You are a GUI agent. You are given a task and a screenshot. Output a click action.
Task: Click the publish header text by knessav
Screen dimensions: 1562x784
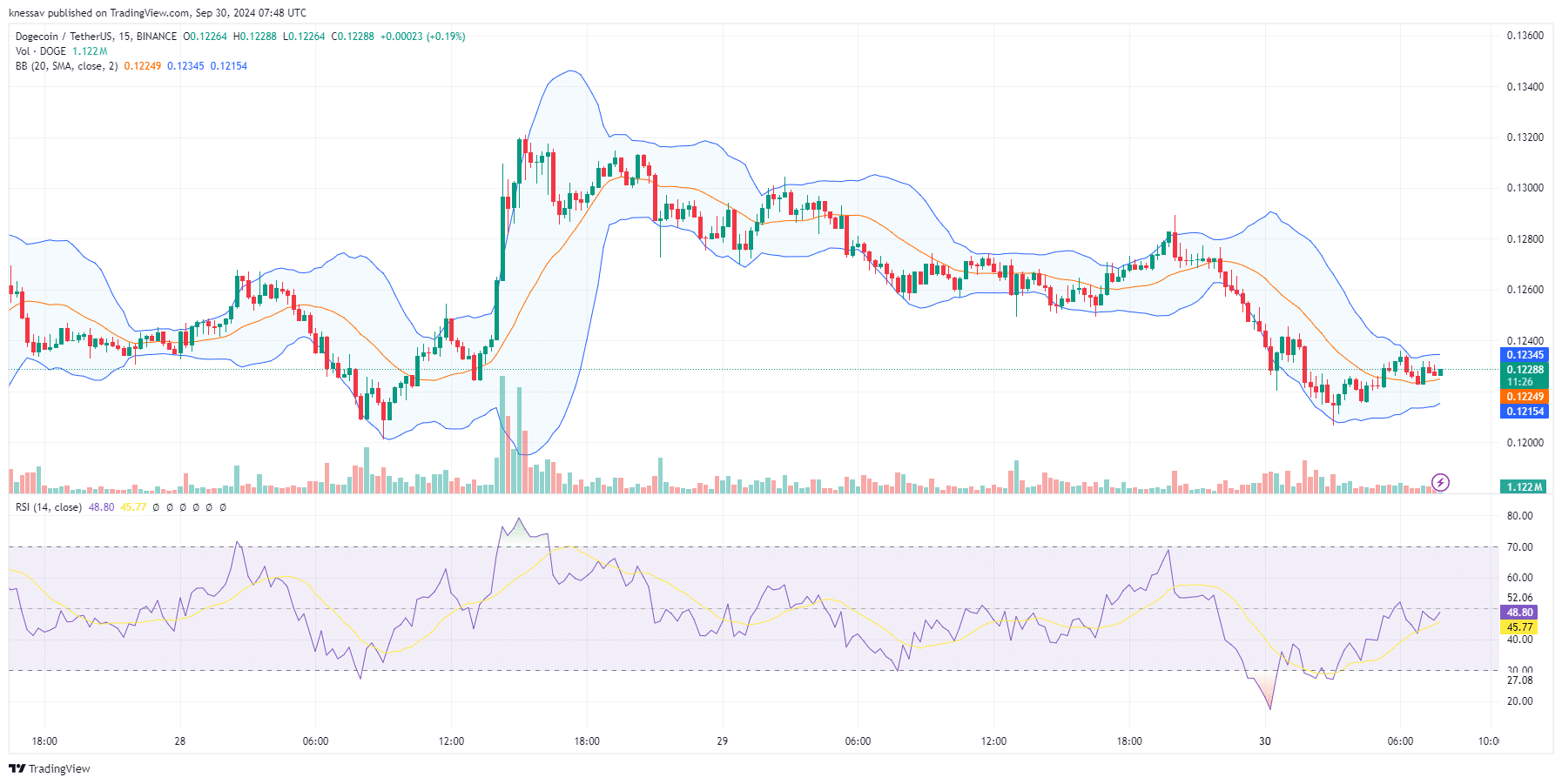pyautogui.click(x=158, y=13)
